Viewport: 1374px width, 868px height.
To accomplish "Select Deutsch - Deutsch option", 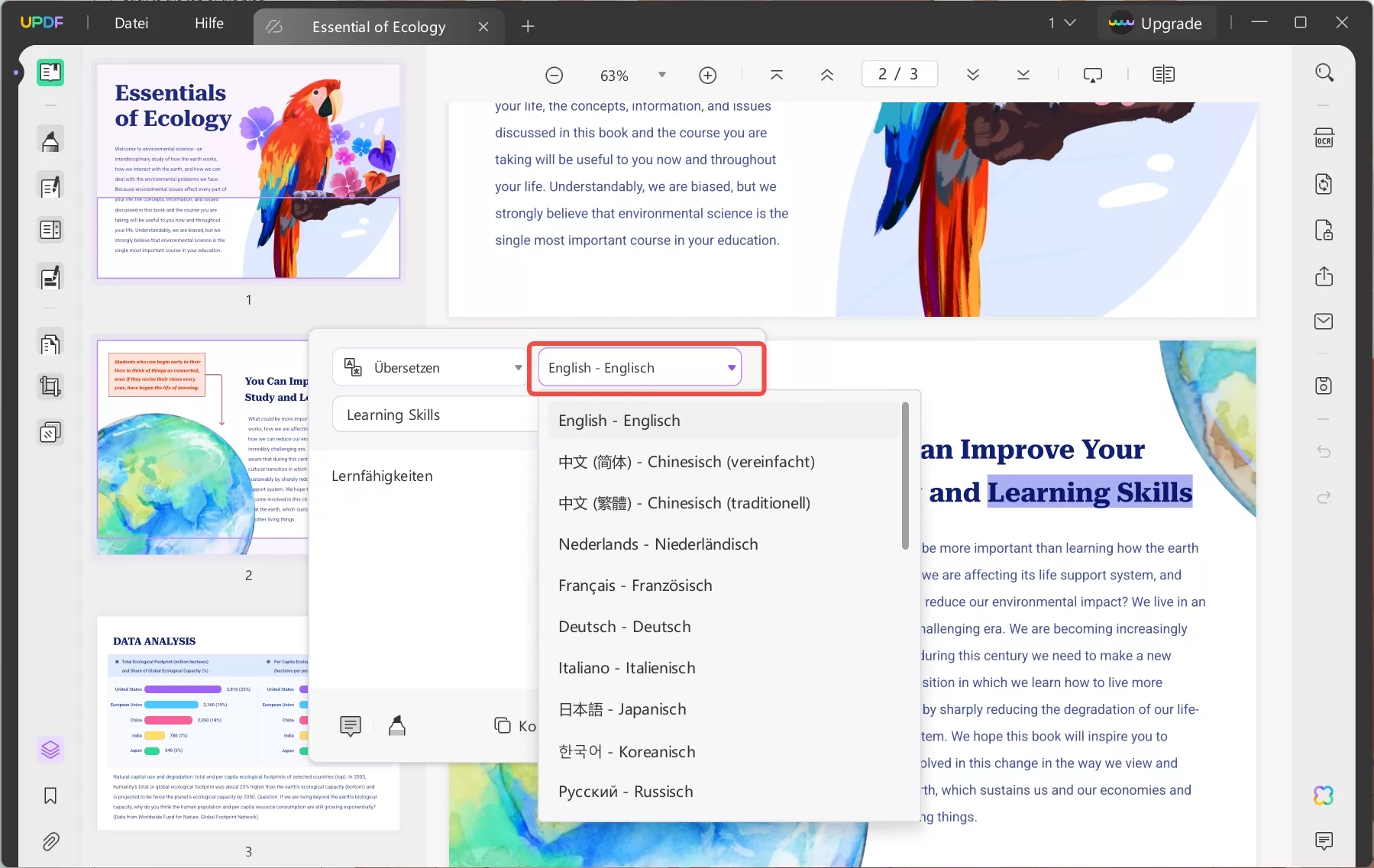I will click(724, 627).
